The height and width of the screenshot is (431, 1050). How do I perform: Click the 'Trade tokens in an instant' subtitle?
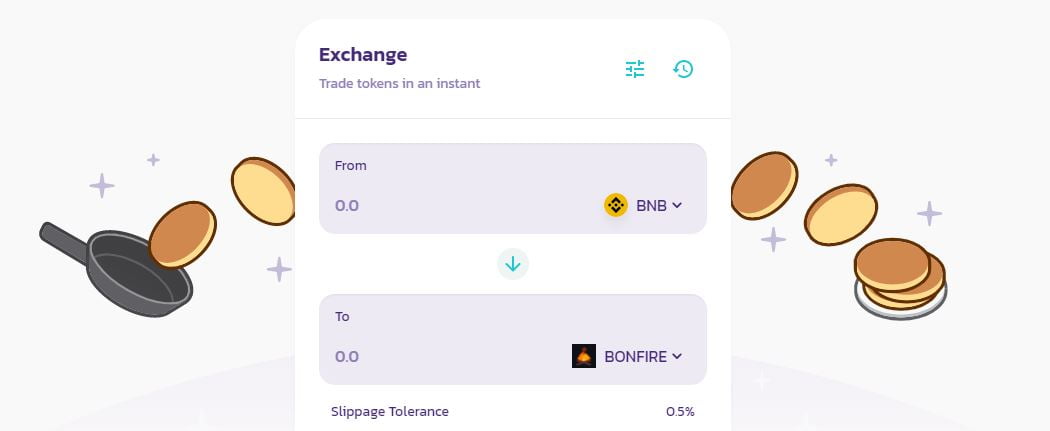pyautogui.click(x=399, y=83)
